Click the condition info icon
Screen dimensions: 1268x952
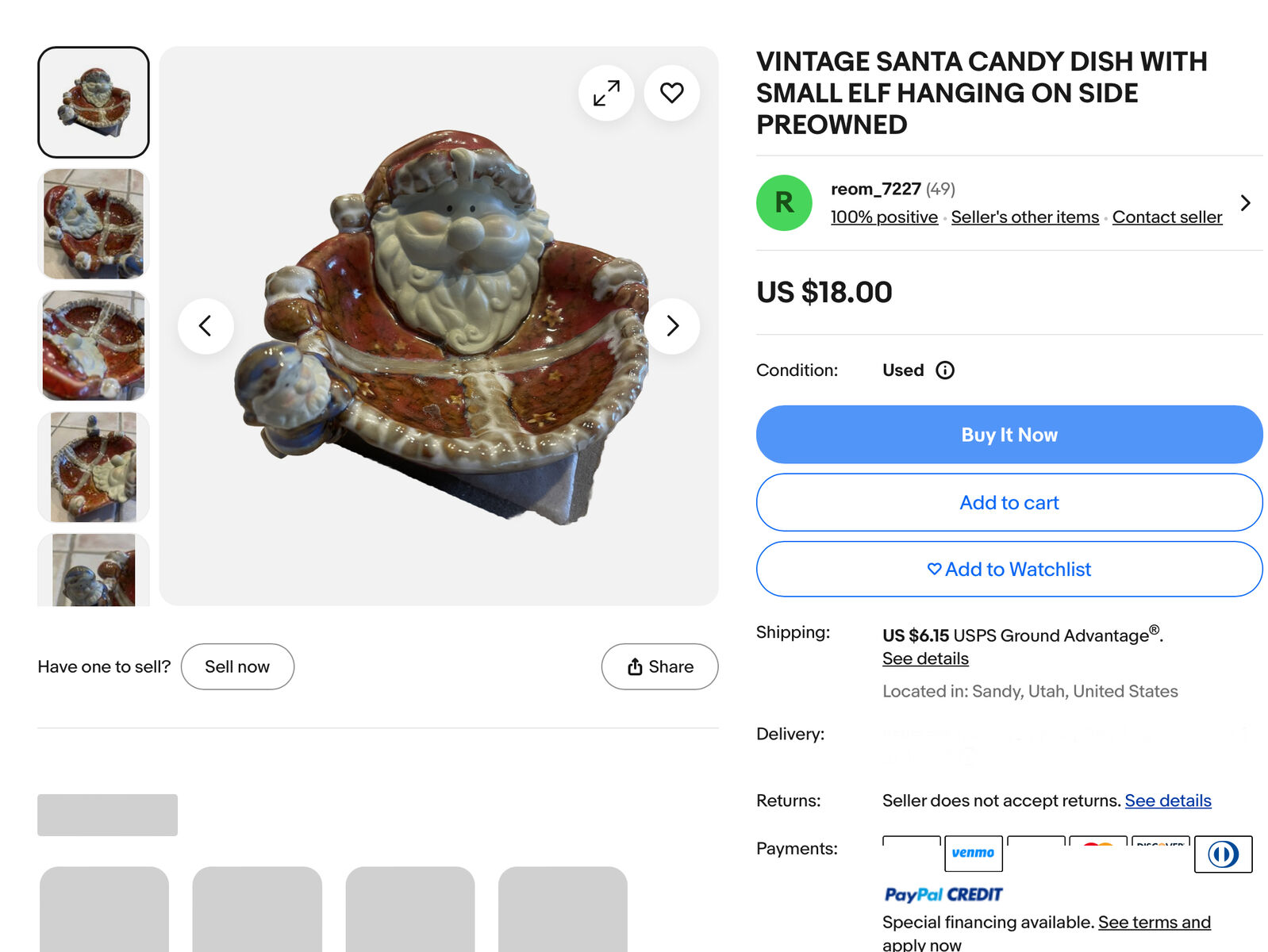tap(944, 370)
